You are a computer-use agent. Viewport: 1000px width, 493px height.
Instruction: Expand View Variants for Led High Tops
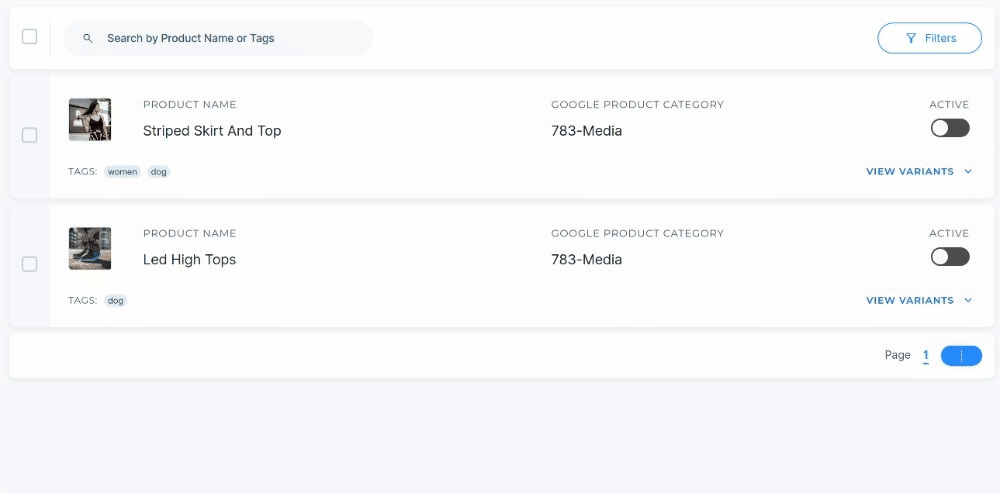pos(918,300)
